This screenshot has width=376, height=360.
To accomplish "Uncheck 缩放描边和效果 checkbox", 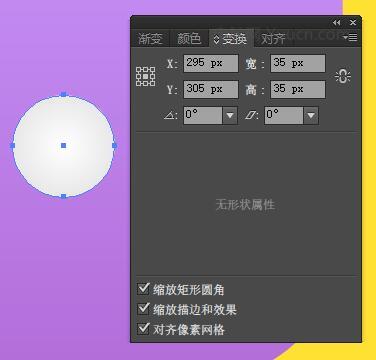I will point(143,309).
